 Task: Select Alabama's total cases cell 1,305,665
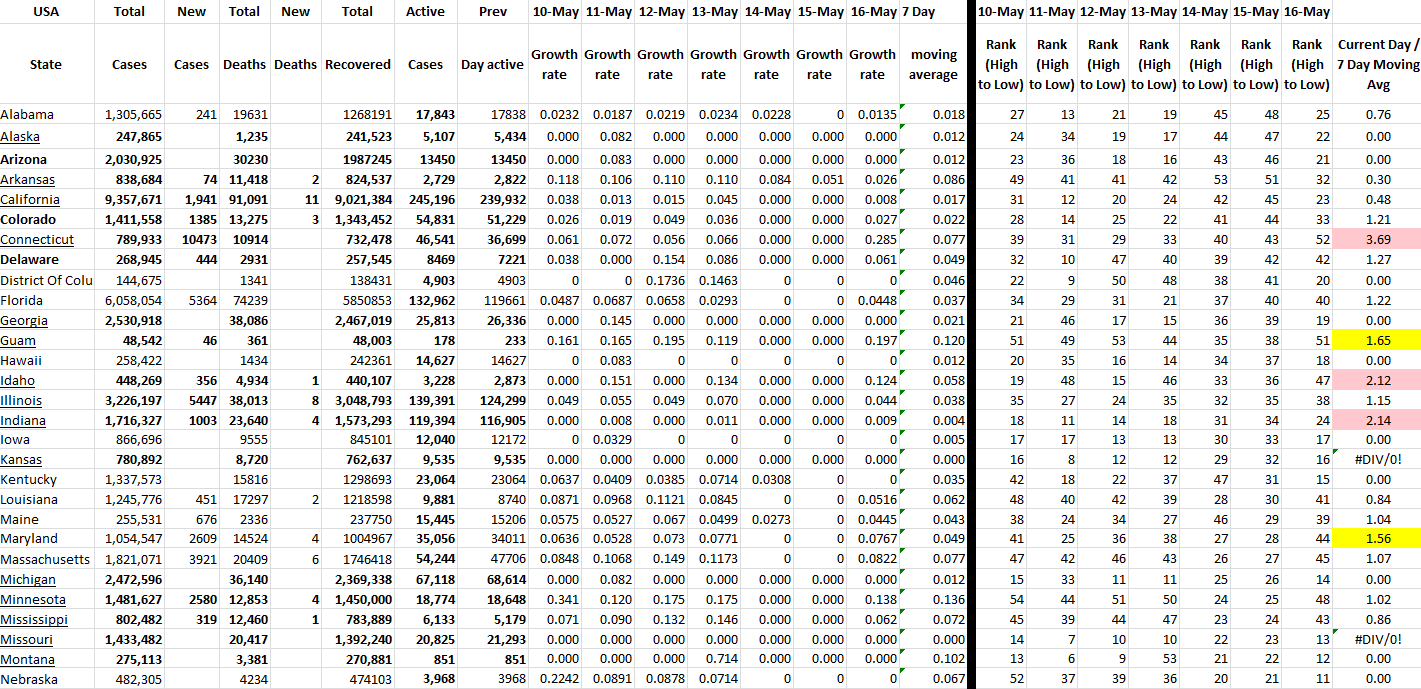tap(129, 114)
